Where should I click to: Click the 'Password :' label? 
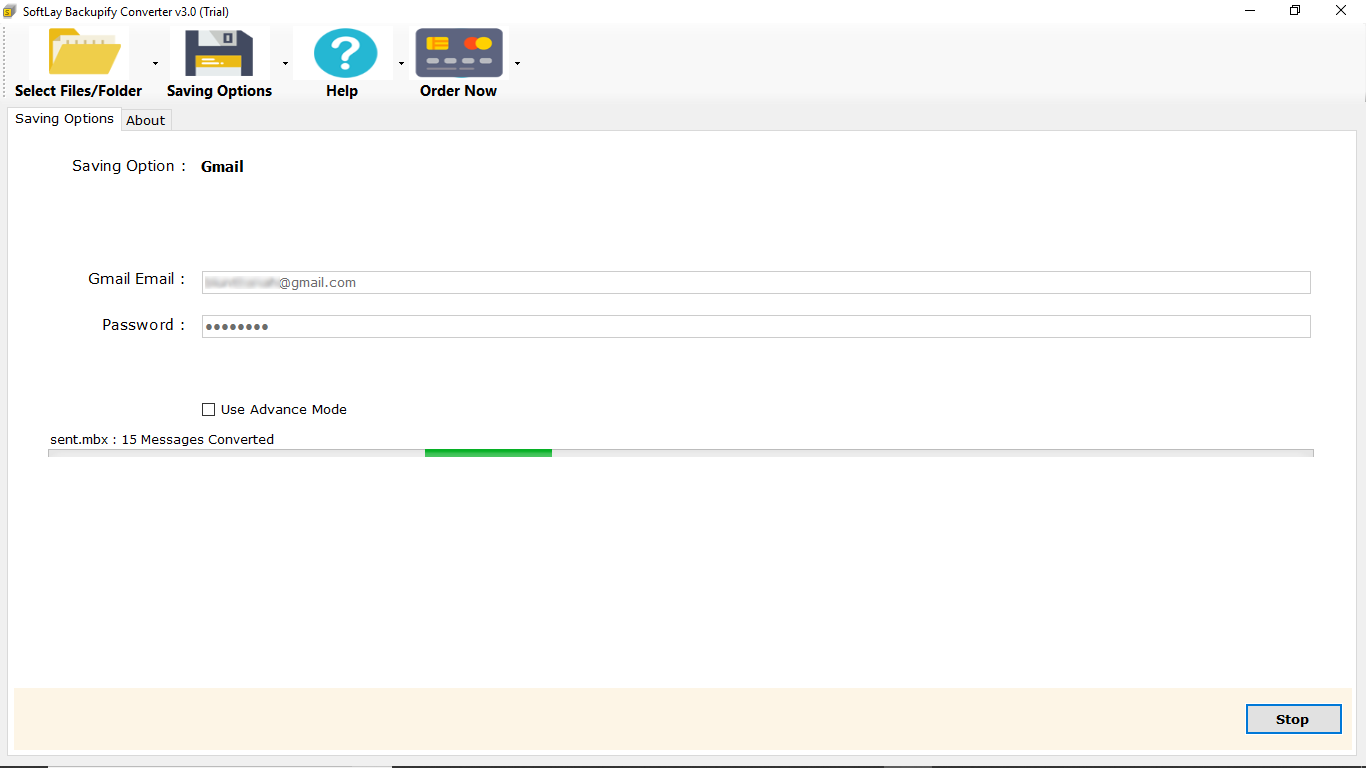(144, 325)
